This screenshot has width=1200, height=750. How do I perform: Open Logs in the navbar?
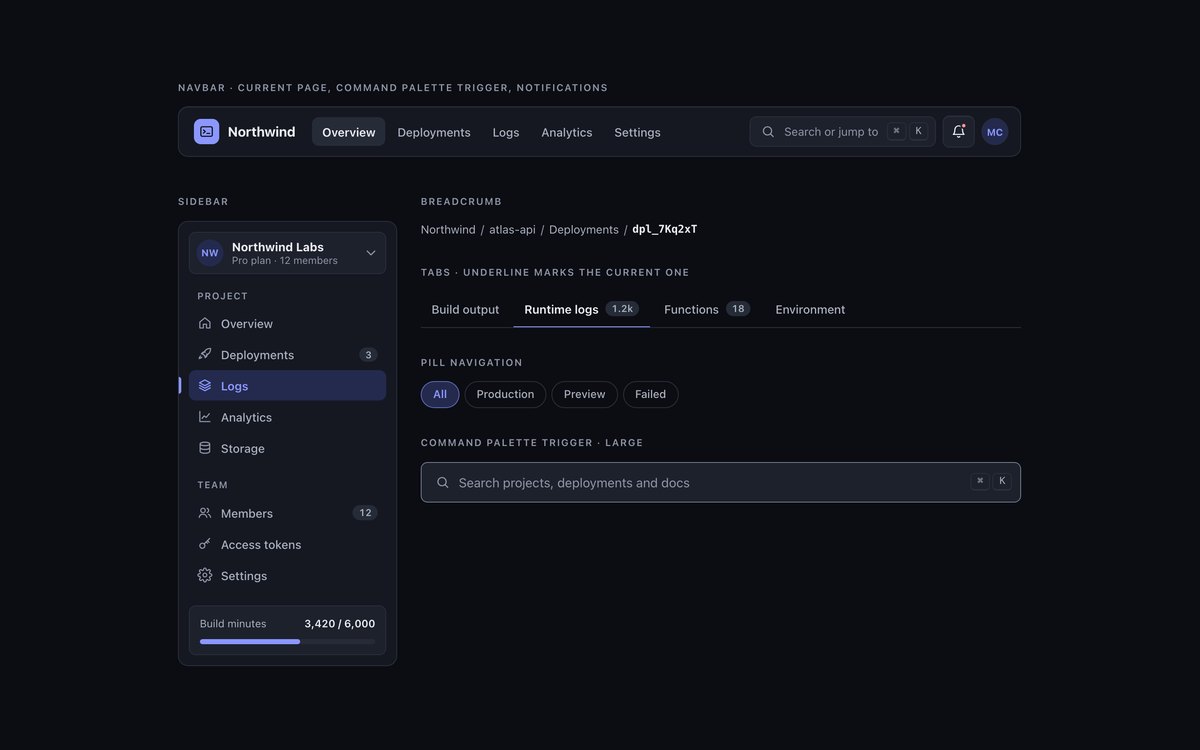(x=506, y=132)
